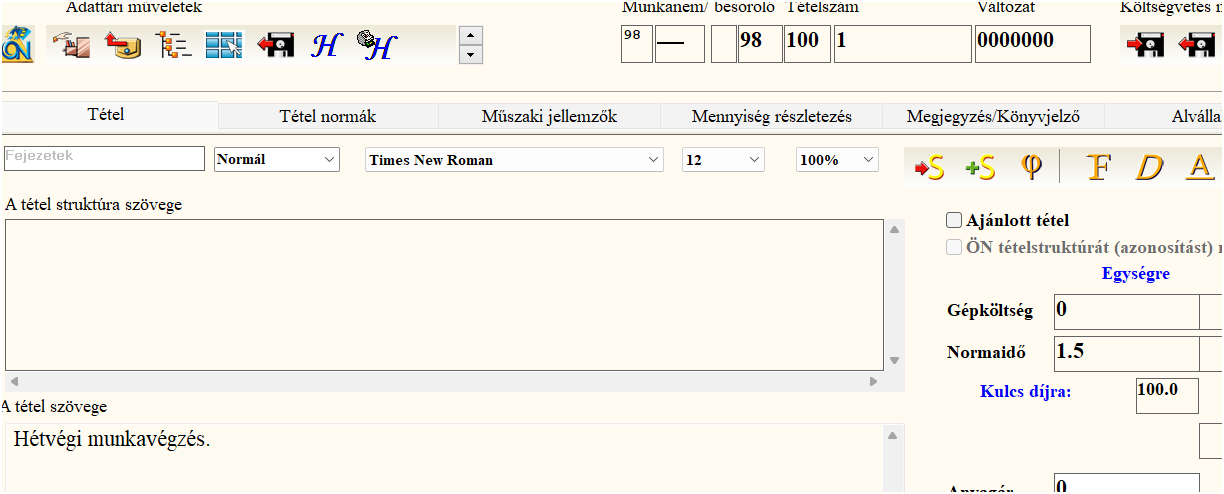Click the orange phi symbol icon

coord(1031,167)
